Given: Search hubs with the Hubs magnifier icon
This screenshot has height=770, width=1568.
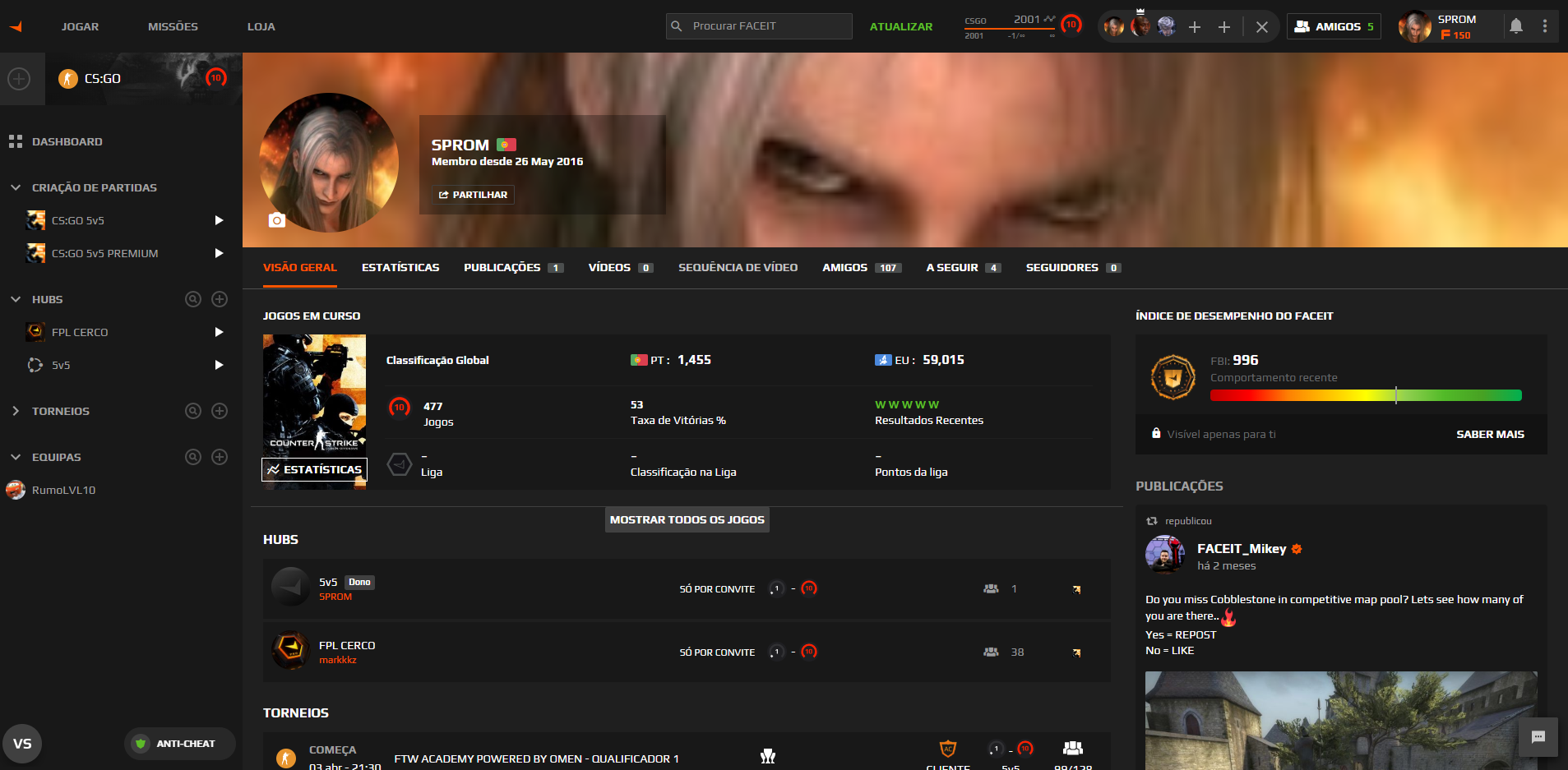Looking at the screenshot, I should (193, 299).
